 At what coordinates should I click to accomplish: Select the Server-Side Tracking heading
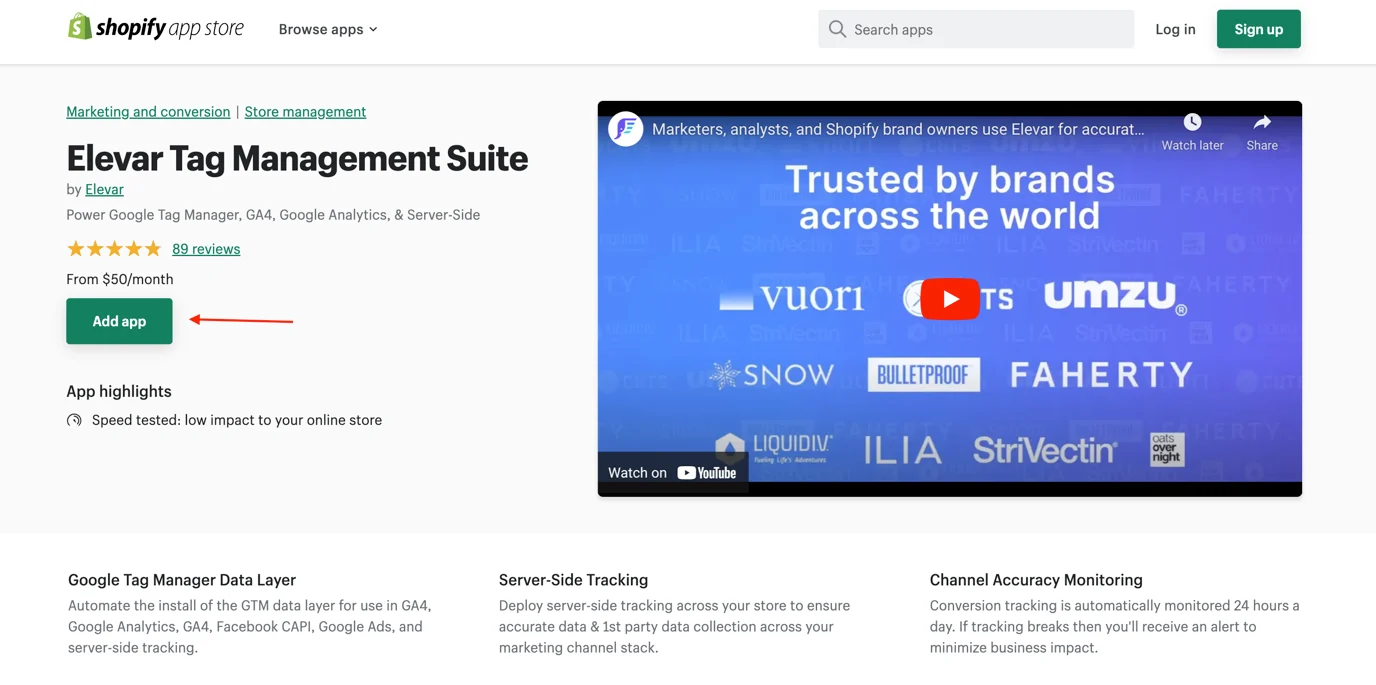coord(573,580)
